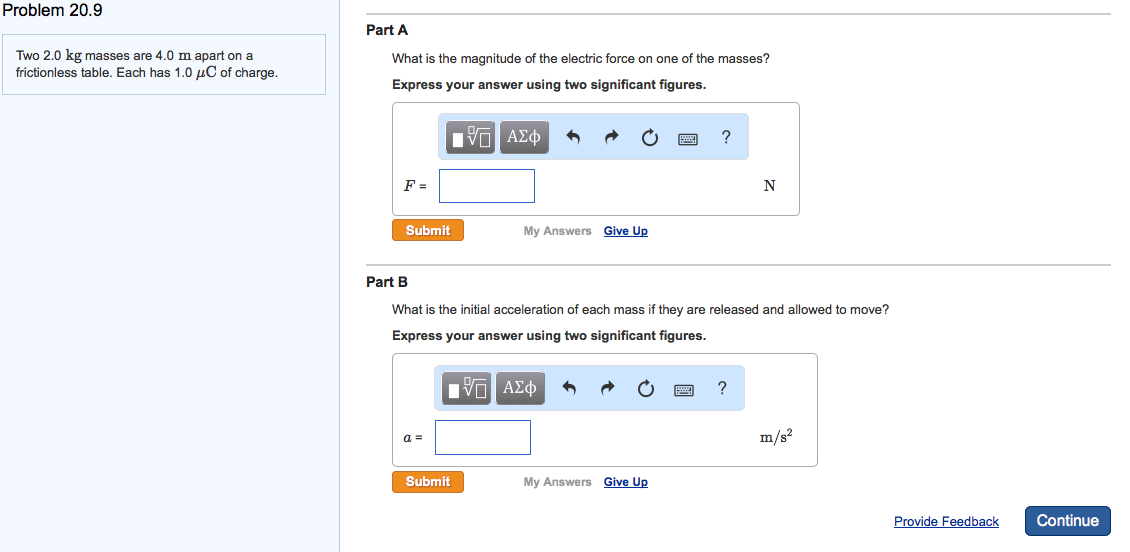Open templates tool in Part B toolbar

[467, 389]
